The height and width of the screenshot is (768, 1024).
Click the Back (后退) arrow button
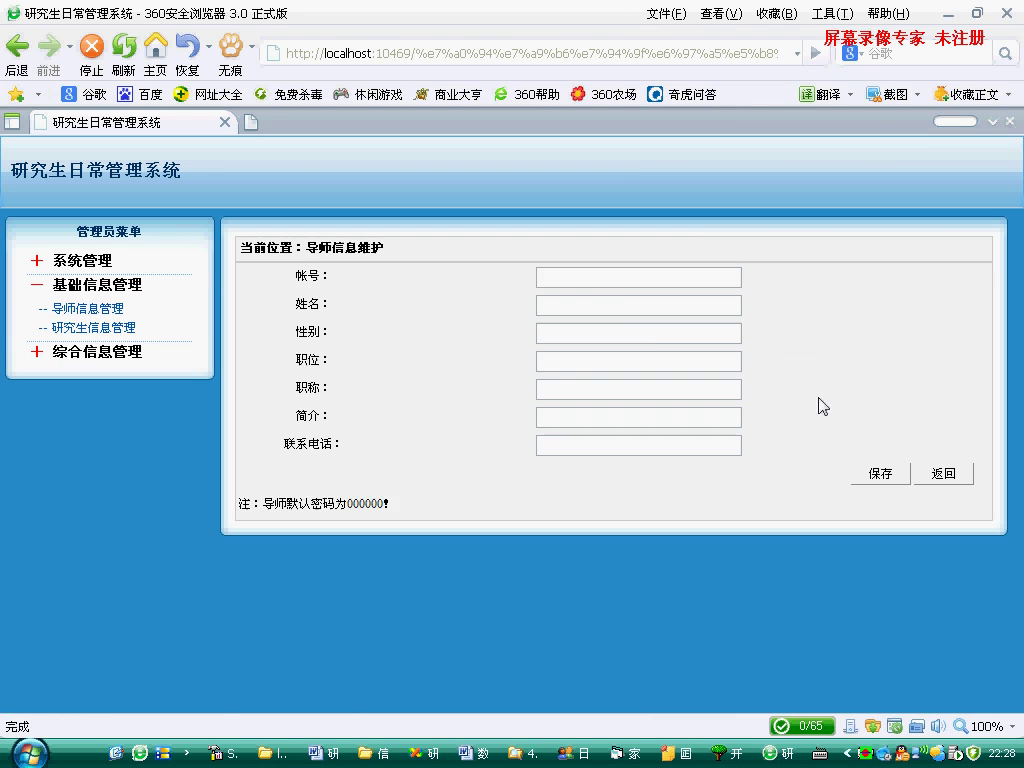tap(18, 46)
